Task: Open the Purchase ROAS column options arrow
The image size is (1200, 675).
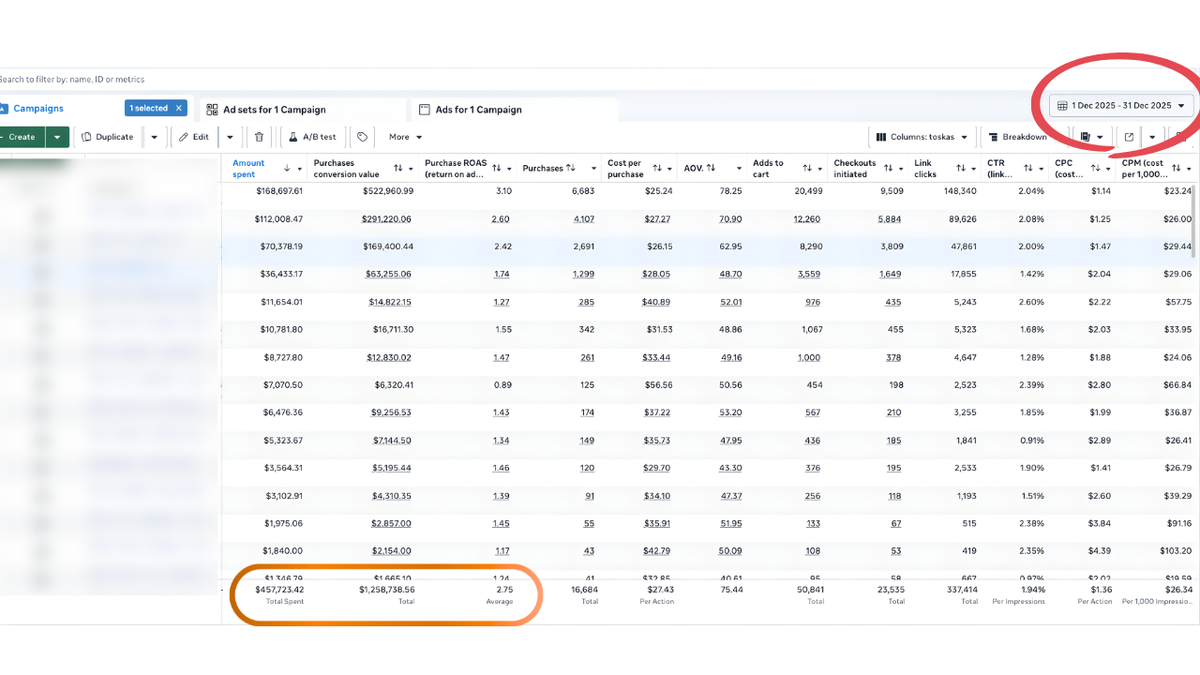Action: [510, 169]
